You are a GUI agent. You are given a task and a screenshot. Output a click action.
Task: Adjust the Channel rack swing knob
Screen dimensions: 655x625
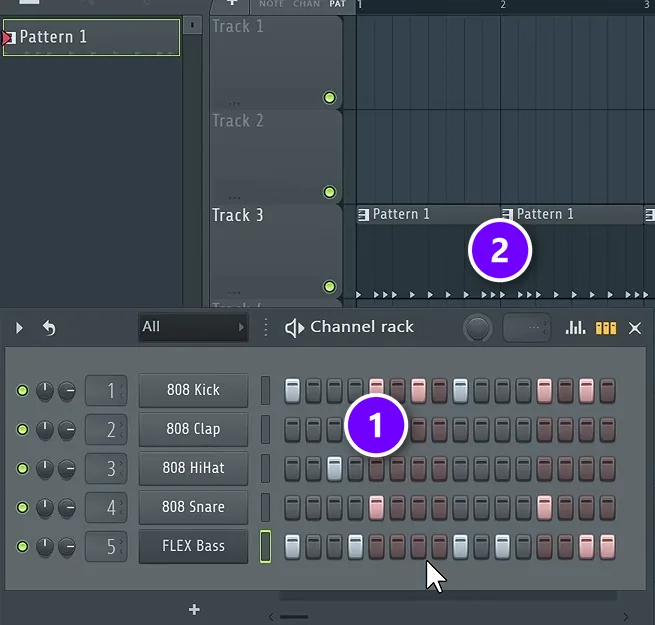pyautogui.click(x=477, y=328)
